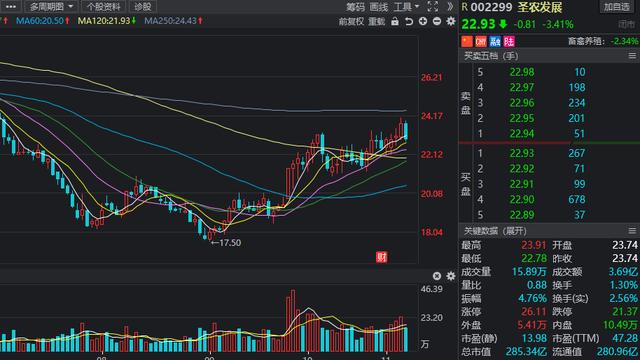
Task: Zoom in chart with plus icon
Action: click(x=423, y=21)
